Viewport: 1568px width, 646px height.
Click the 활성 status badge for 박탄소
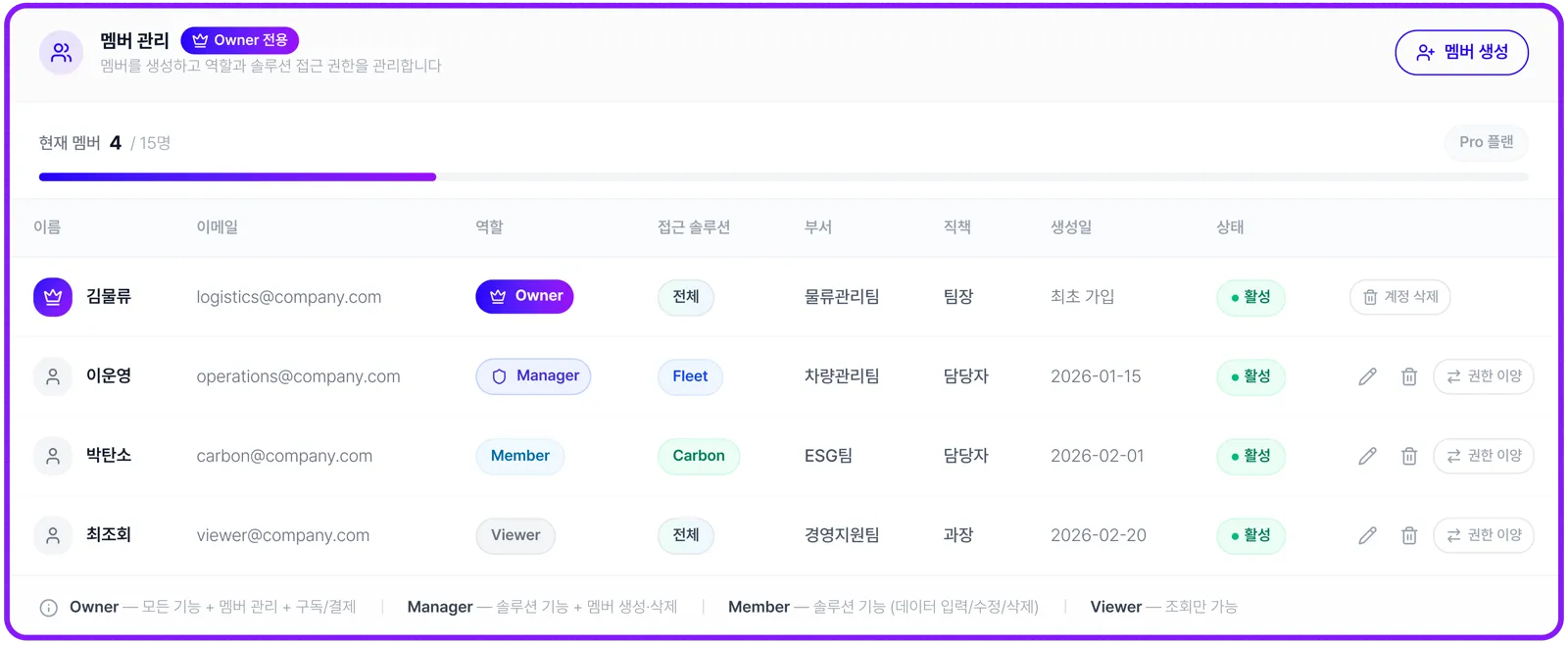click(x=1250, y=456)
